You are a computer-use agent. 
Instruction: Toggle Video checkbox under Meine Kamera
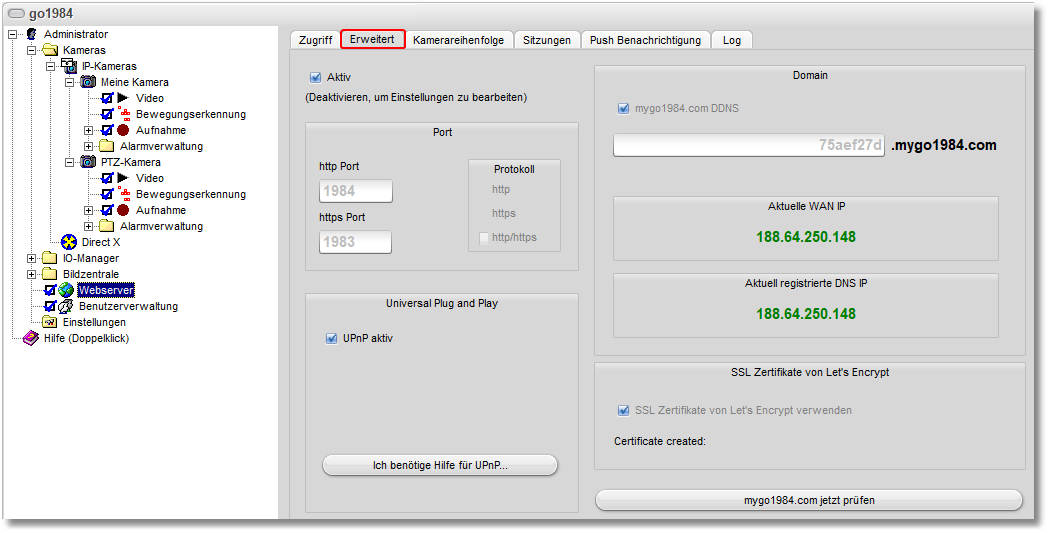coord(107,98)
